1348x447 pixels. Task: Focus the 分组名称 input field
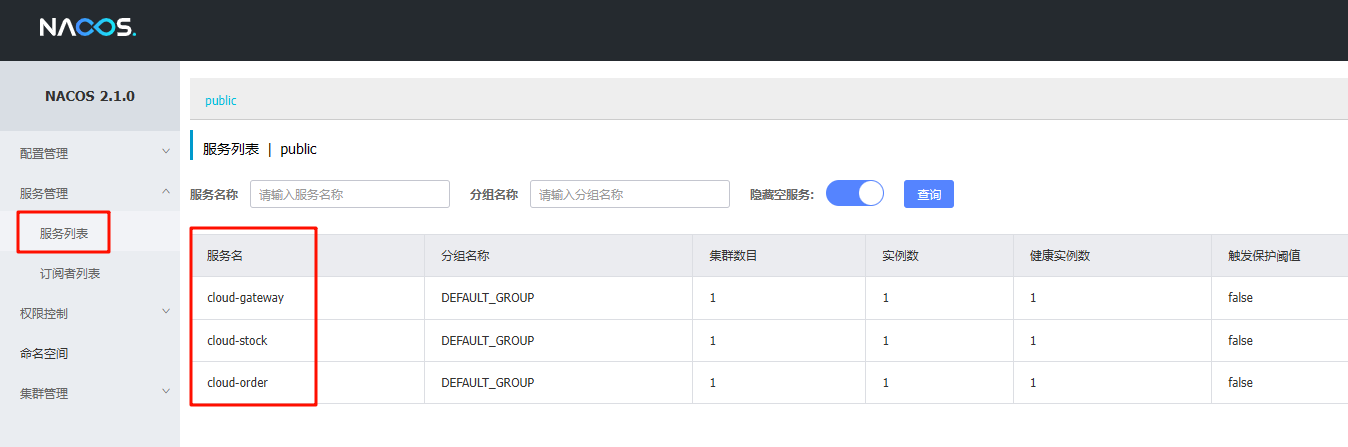click(630, 194)
